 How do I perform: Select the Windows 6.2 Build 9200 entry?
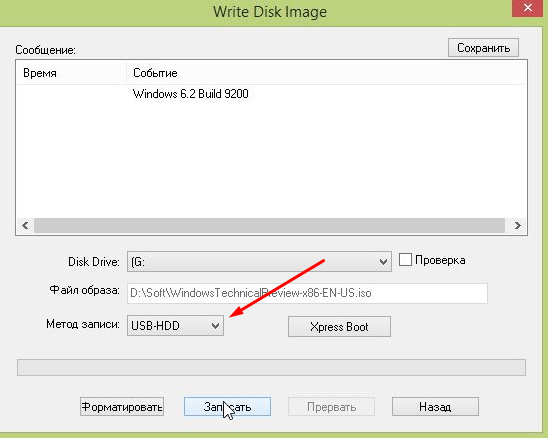click(190, 94)
